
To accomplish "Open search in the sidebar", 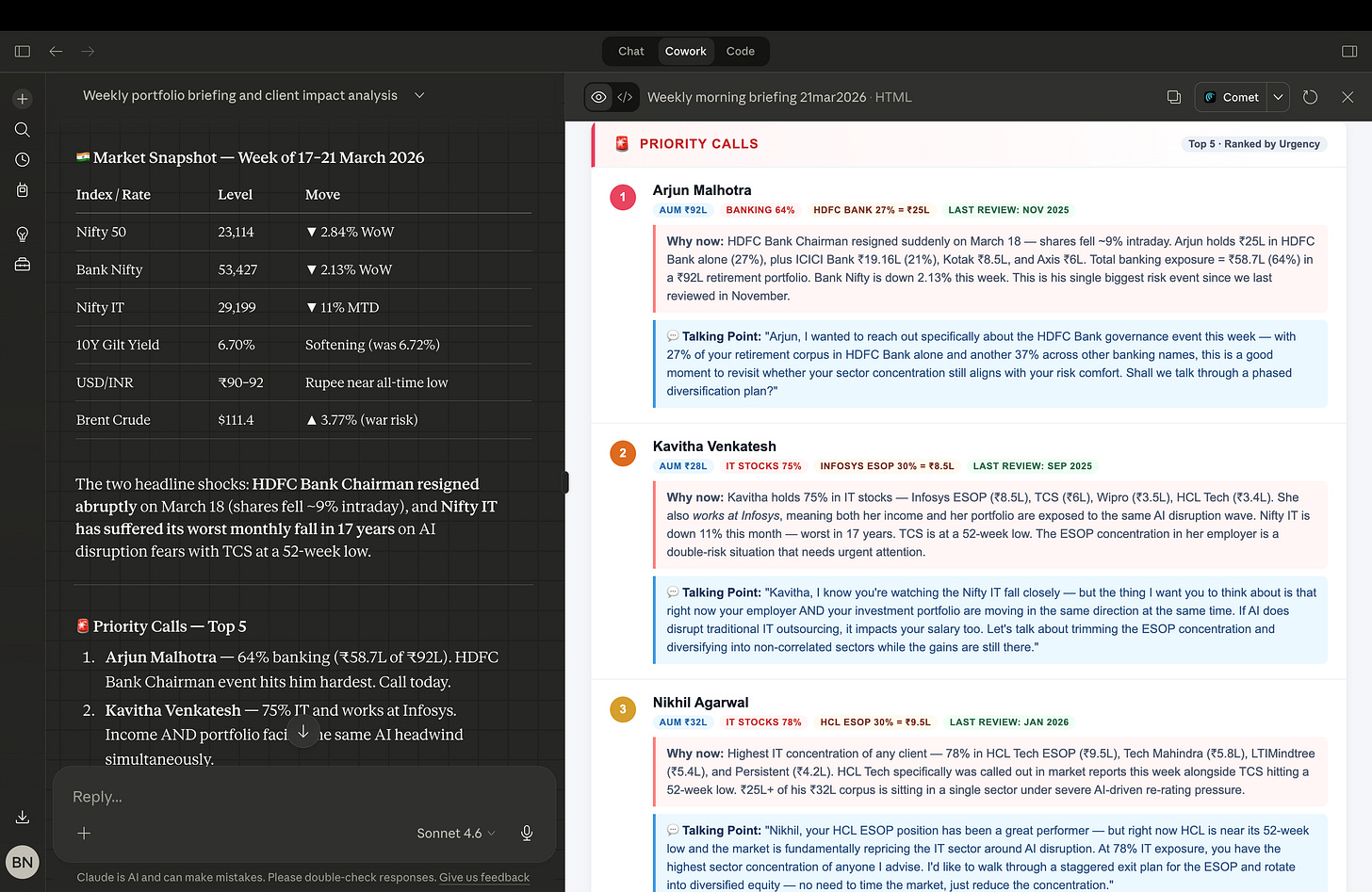I will [x=23, y=129].
